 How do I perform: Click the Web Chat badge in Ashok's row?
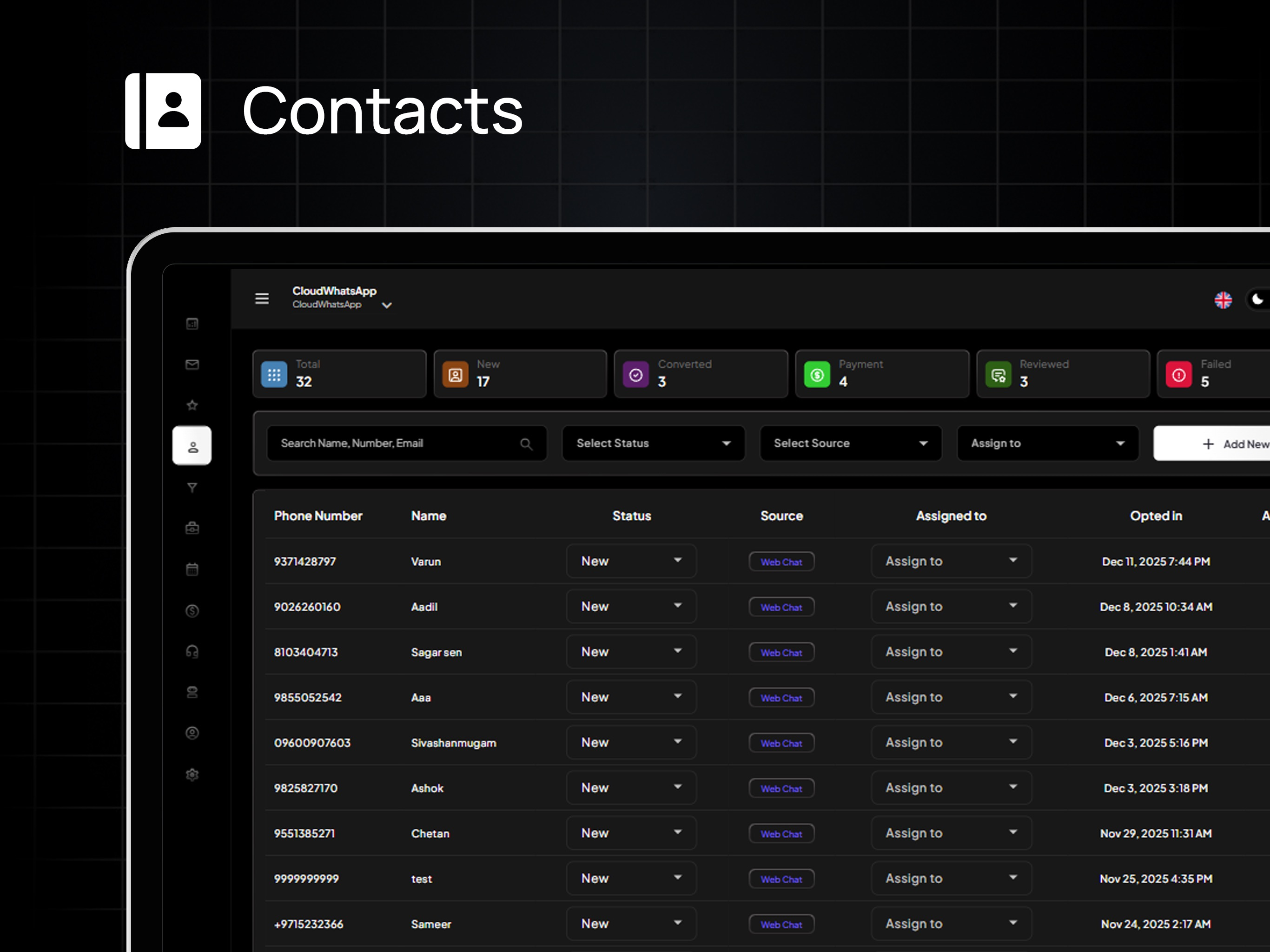coord(781,788)
